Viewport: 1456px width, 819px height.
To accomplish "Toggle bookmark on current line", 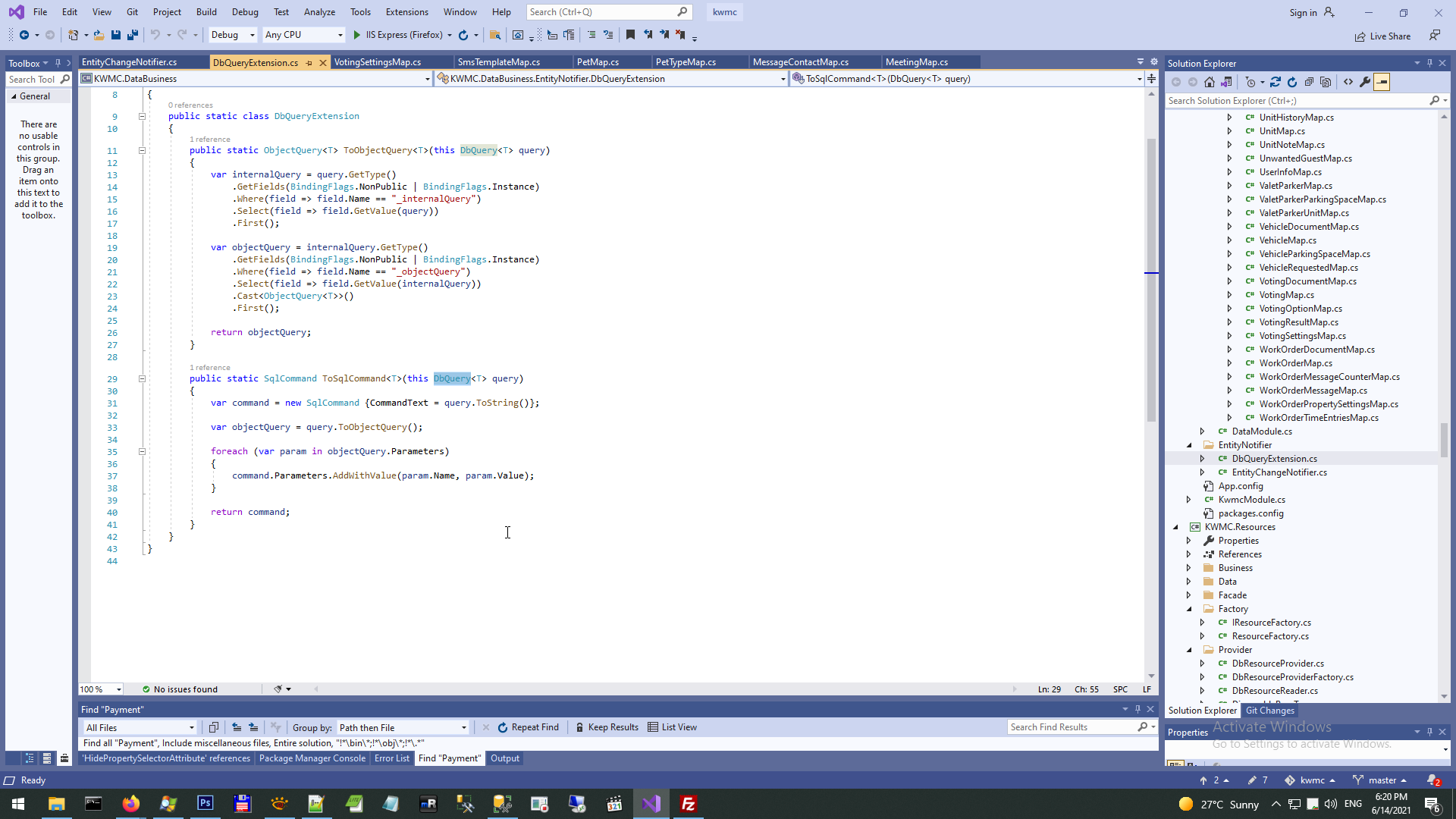I will pos(630,35).
